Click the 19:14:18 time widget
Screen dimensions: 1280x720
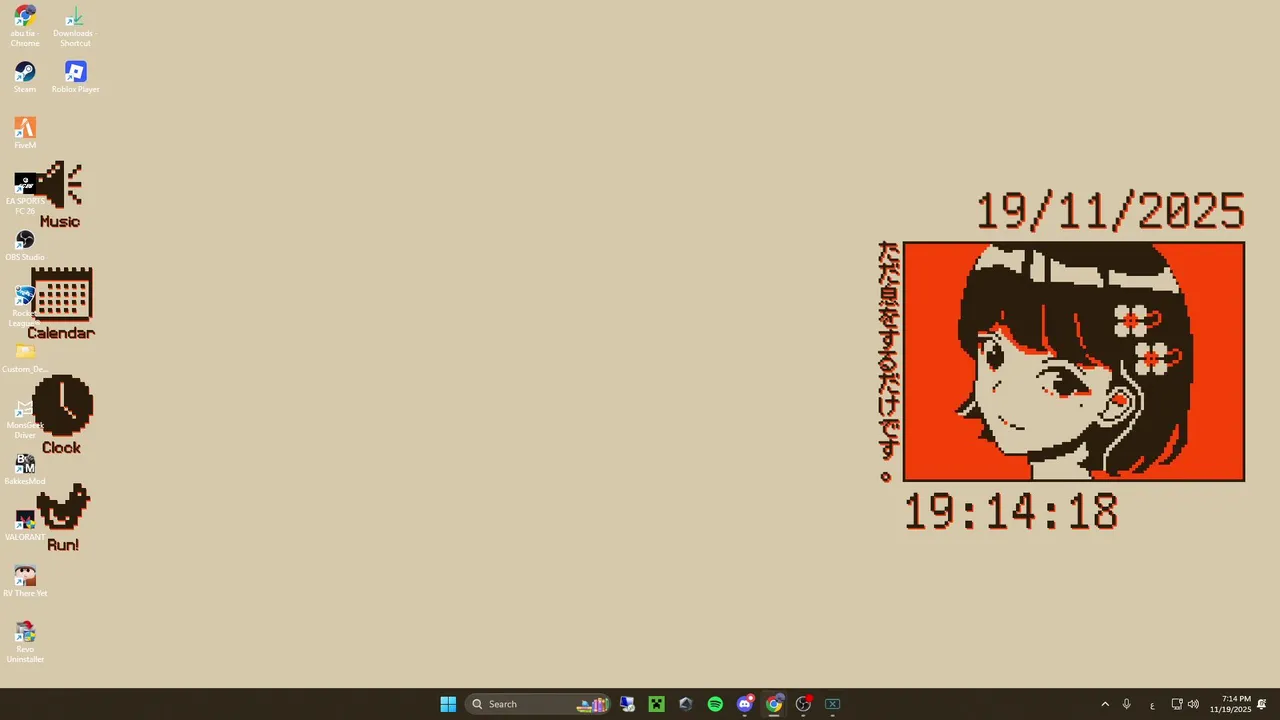(1011, 511)
